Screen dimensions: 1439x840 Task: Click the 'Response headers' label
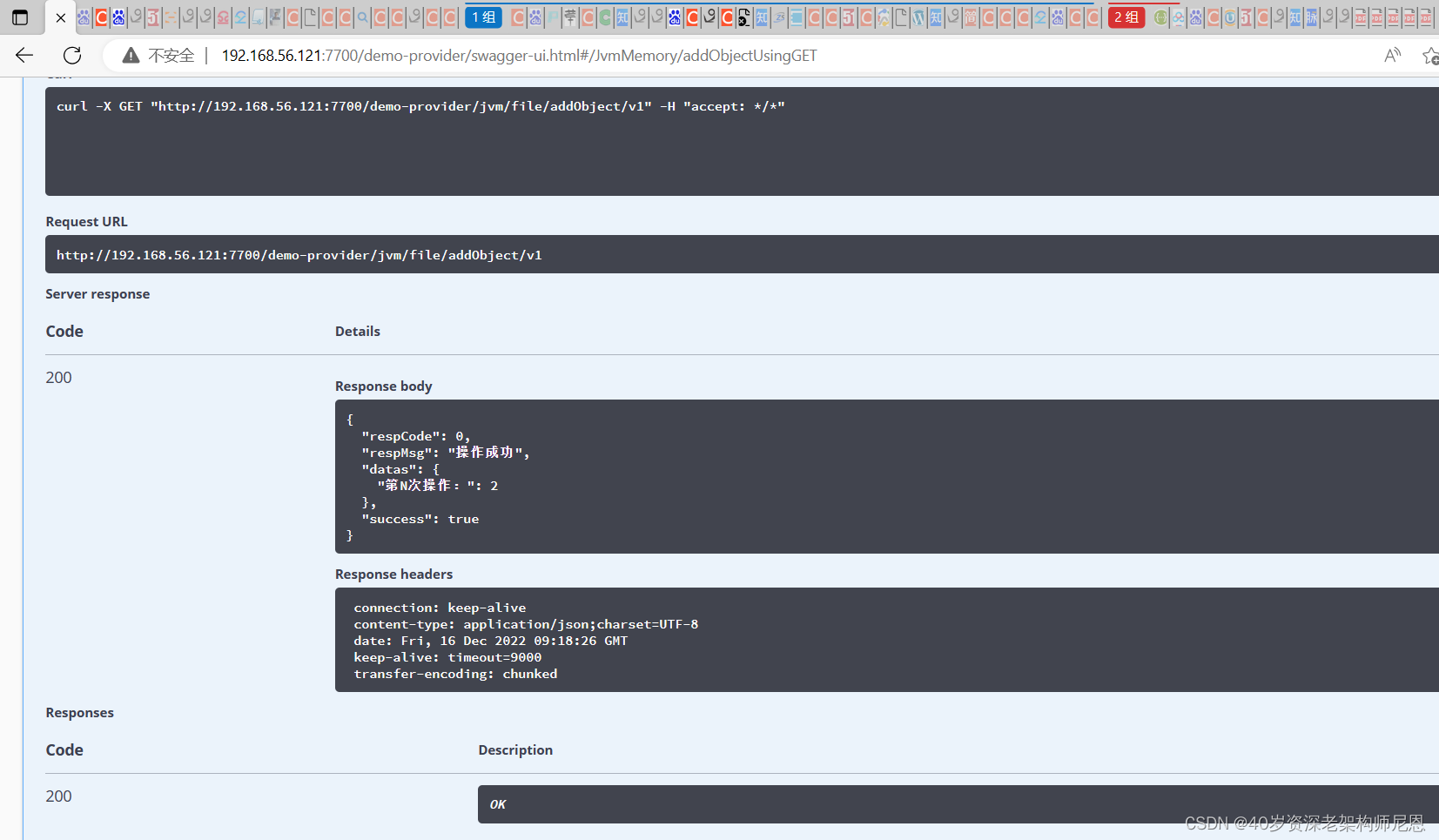393,575
